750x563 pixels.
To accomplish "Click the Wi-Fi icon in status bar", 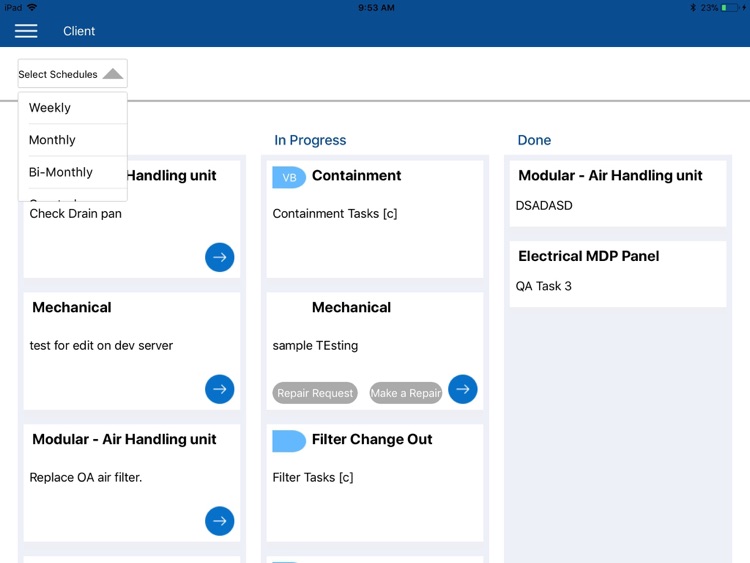I will tap(32, 7).
